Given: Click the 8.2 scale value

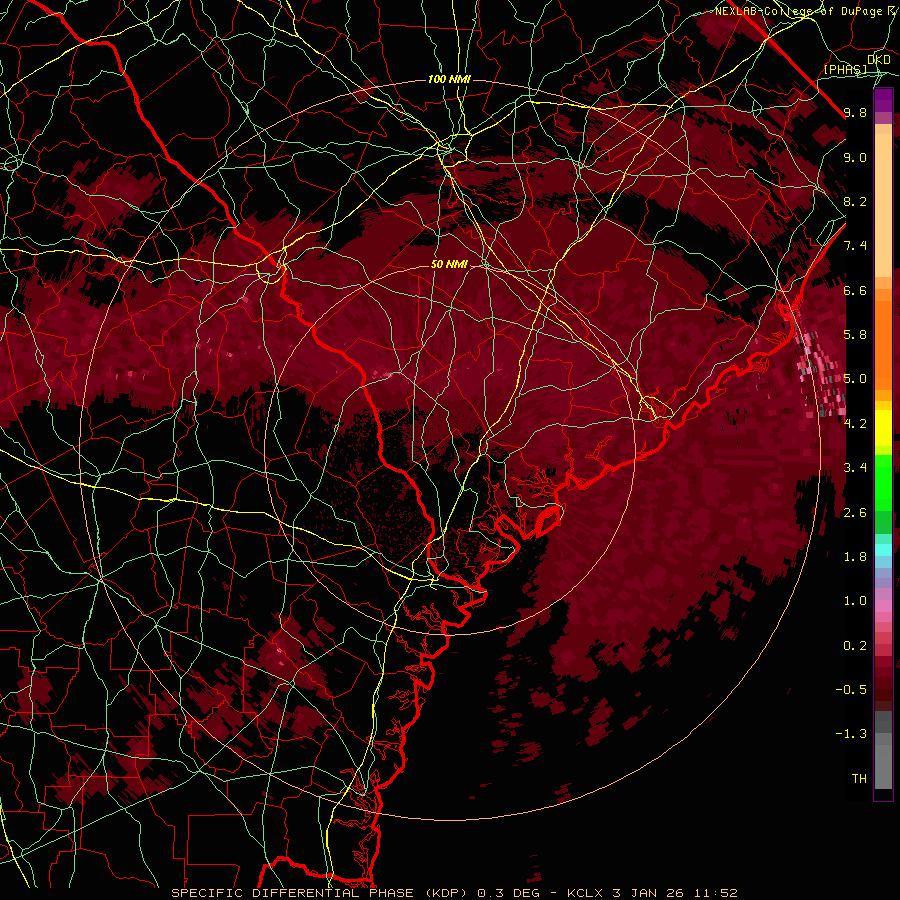Looking at the screenshot, I should (855, 201).
